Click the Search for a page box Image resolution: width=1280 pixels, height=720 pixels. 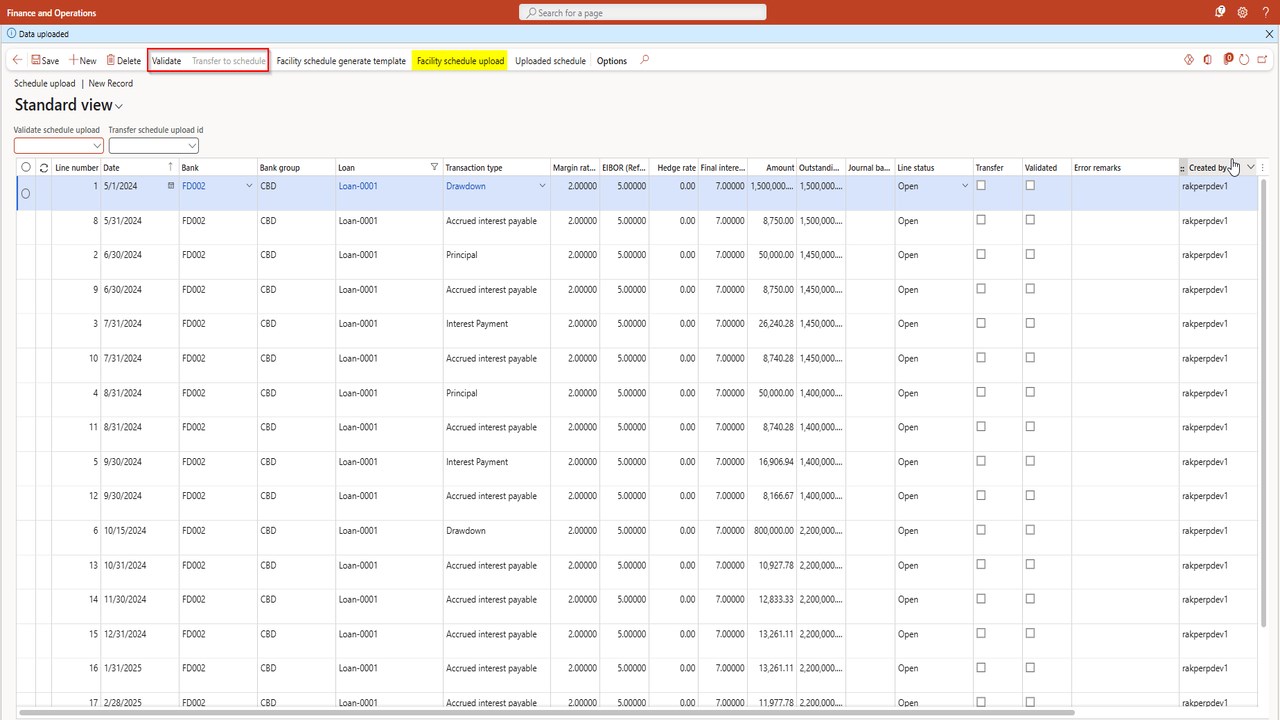point(643,12)
